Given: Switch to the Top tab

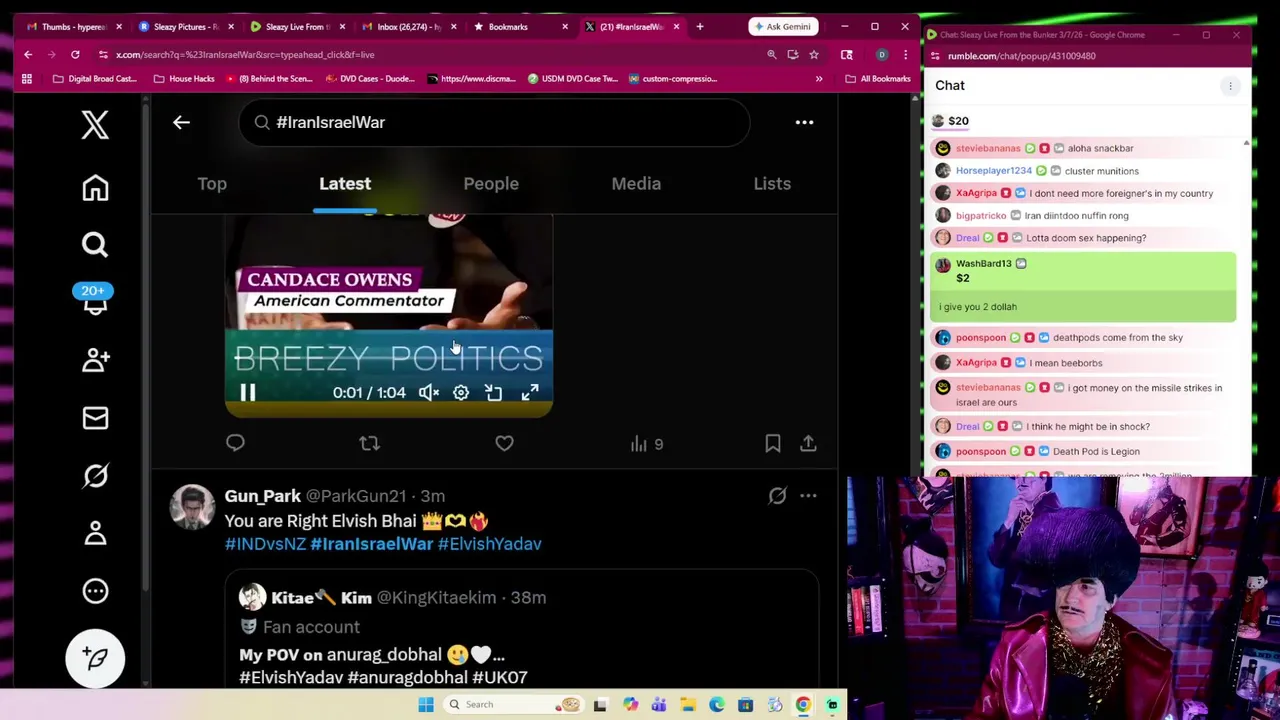Looking at the screenshot, I should (212, 183).
